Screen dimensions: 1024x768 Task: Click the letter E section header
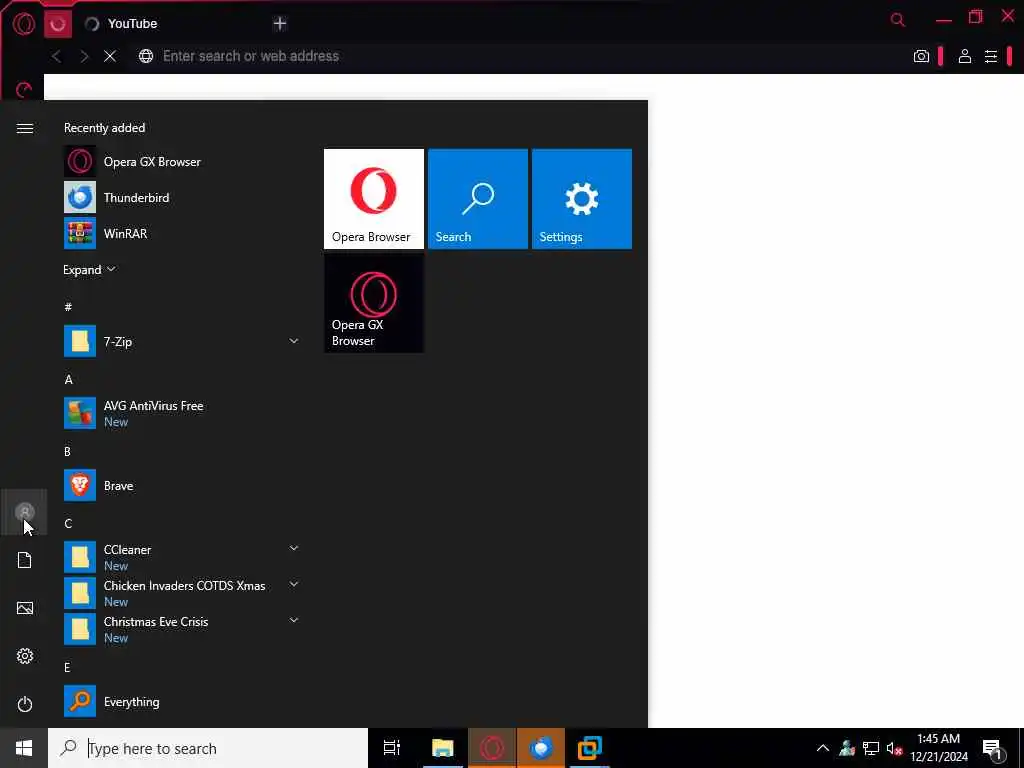67,667
